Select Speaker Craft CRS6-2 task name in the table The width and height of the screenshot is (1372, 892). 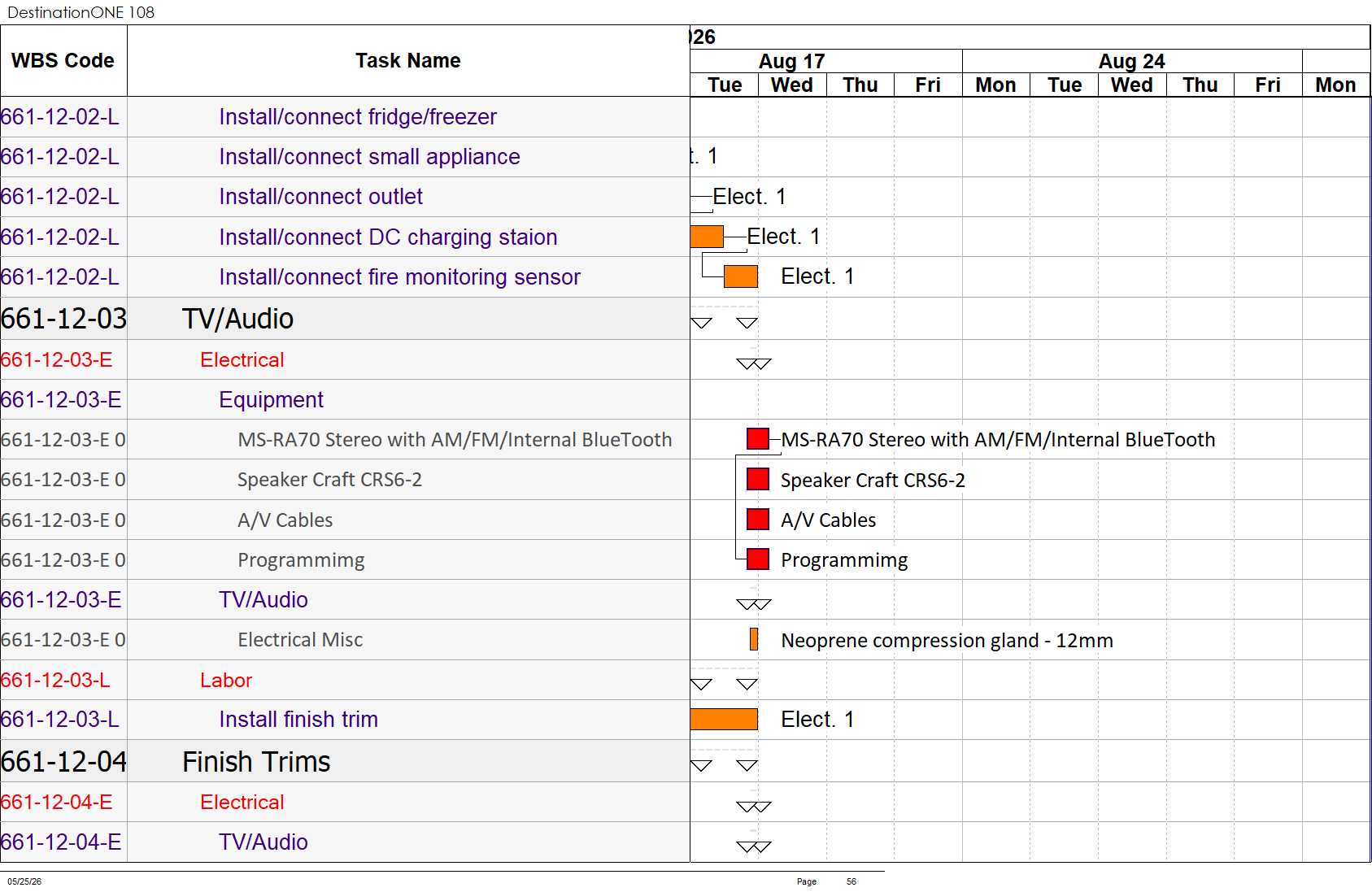click(329, 480)
